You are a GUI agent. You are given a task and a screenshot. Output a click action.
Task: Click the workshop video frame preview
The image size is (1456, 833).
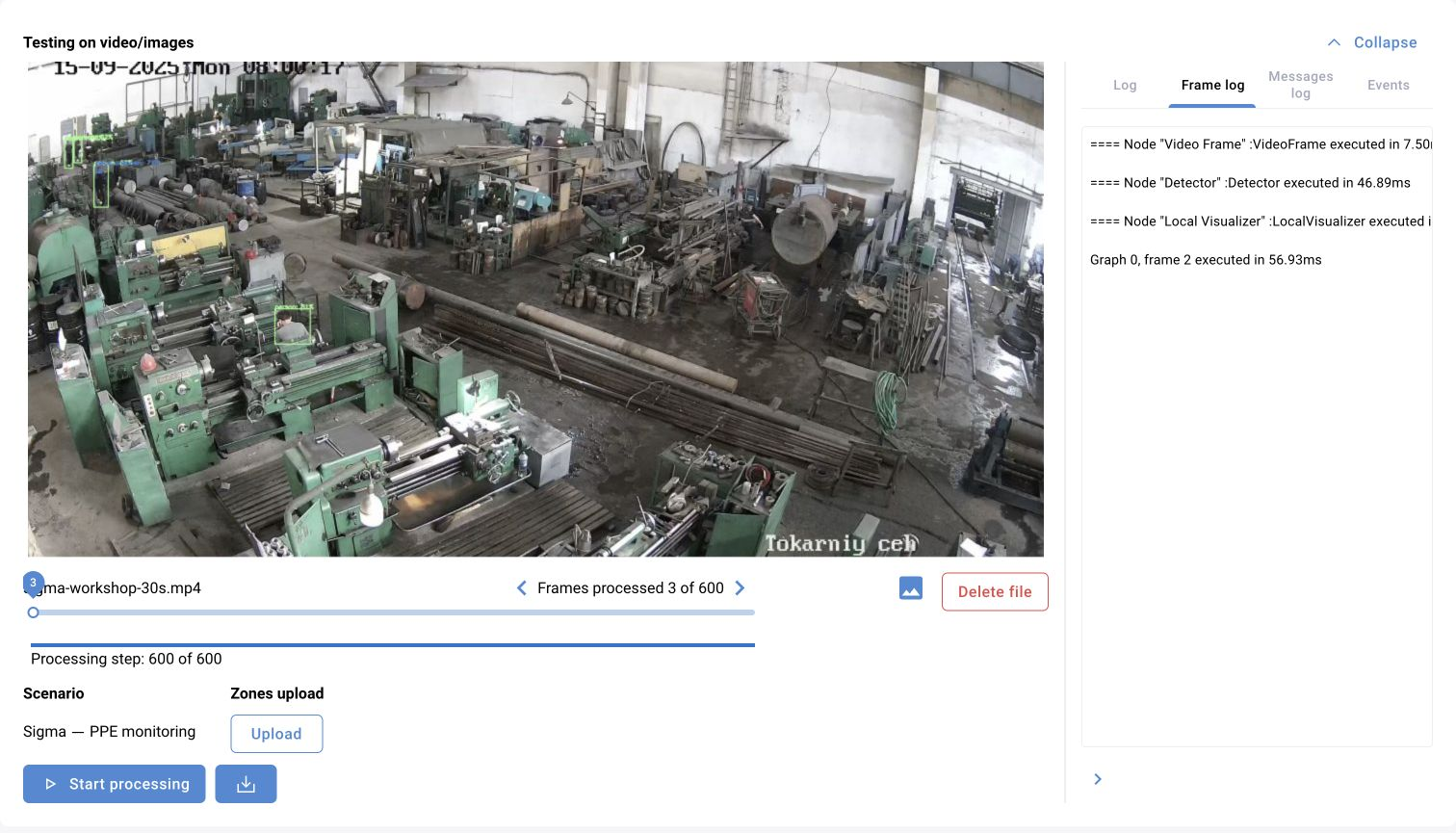pos(535,309)
